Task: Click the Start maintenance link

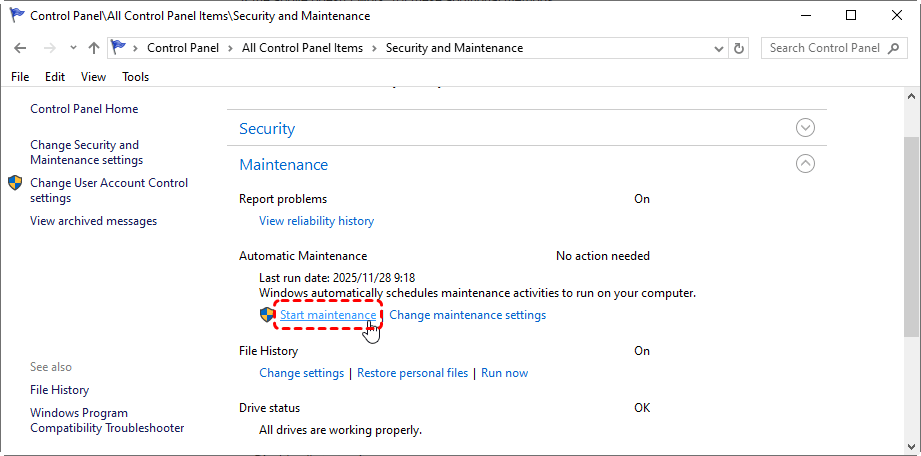Action: pyautogui.click(x=328, y=315)
